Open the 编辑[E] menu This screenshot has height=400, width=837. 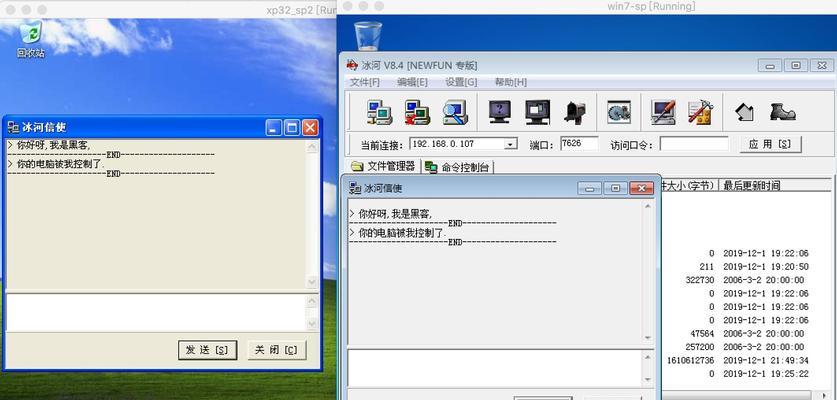412,82
